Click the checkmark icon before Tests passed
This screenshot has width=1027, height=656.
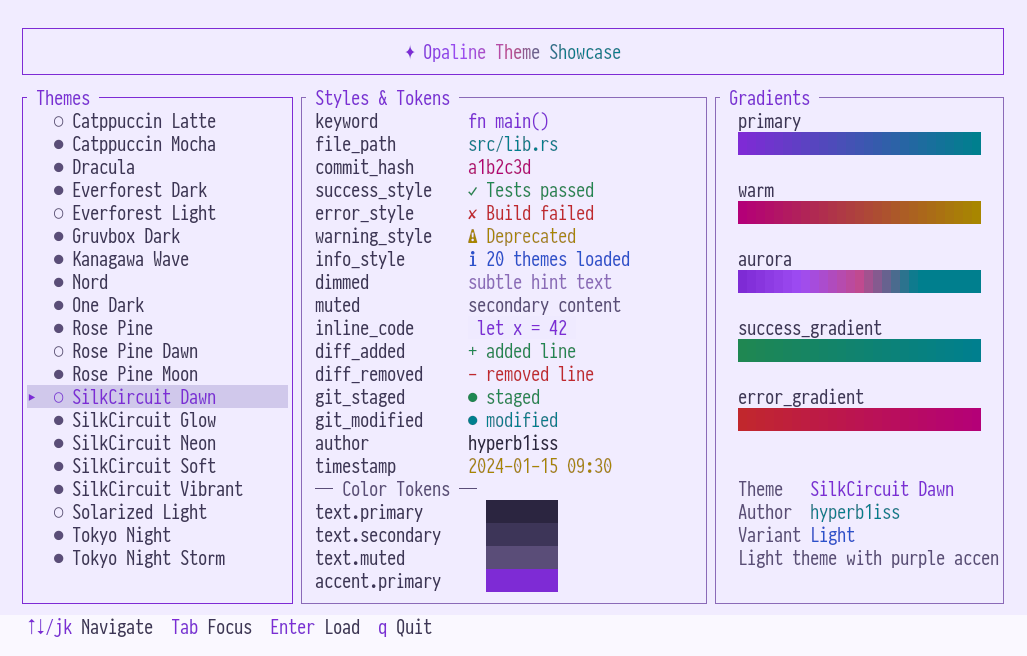(x=473, y=191)
